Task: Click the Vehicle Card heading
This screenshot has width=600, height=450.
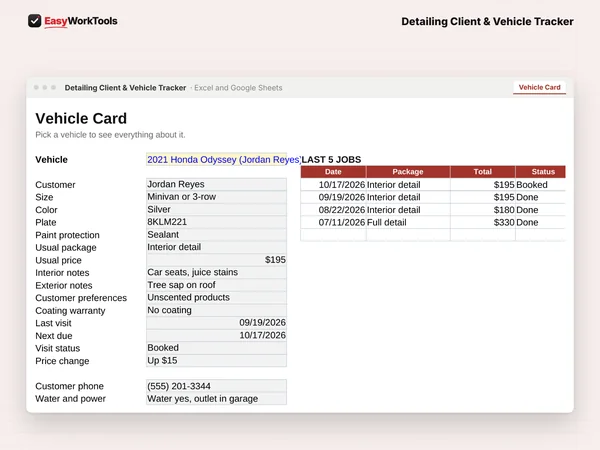Action: coord(81,119)
